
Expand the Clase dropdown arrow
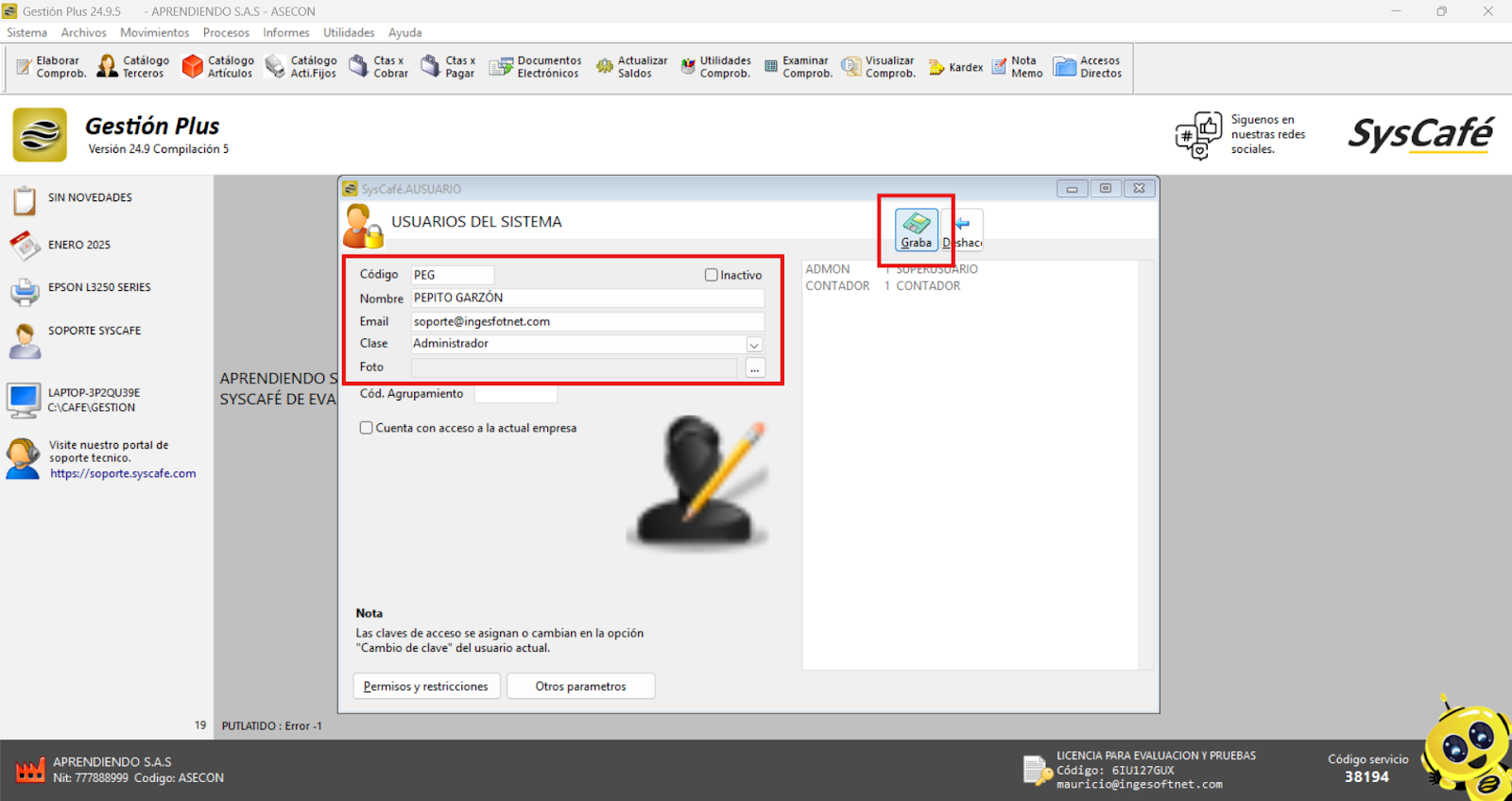(x=754, y=345)
